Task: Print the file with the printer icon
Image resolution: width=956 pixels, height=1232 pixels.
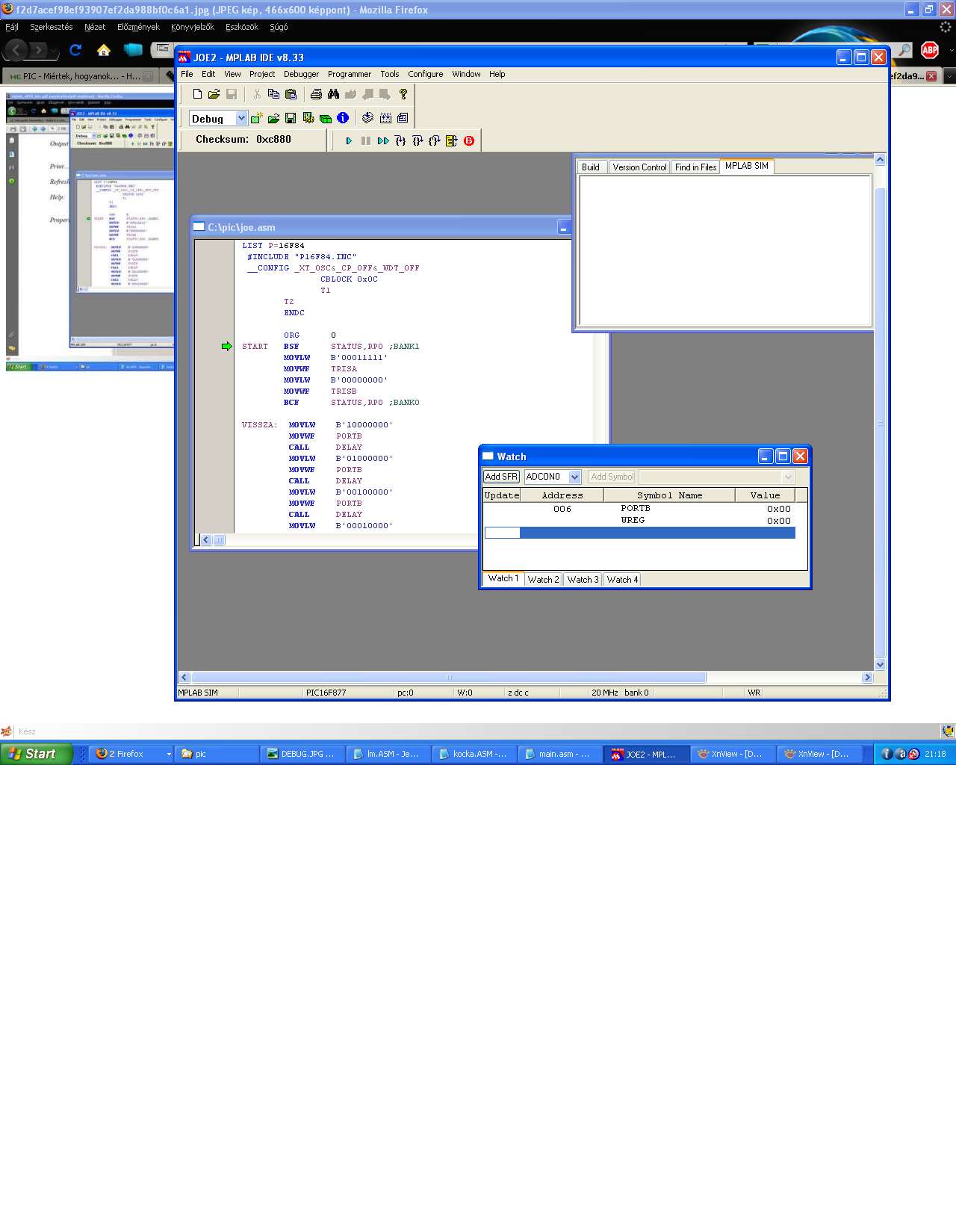Action: click(316, 94)
